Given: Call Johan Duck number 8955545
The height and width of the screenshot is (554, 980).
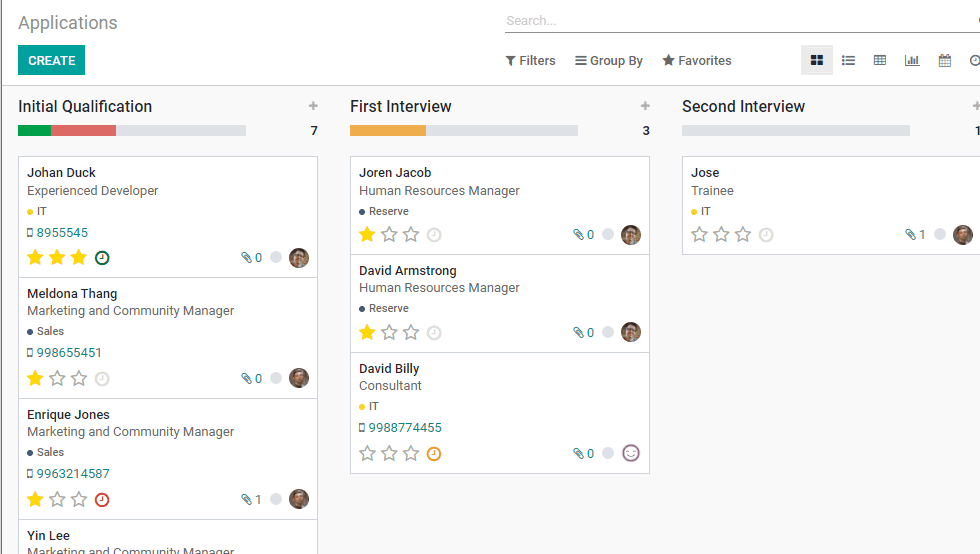Looking at the screenshot, I should click(x=62, y=233).
